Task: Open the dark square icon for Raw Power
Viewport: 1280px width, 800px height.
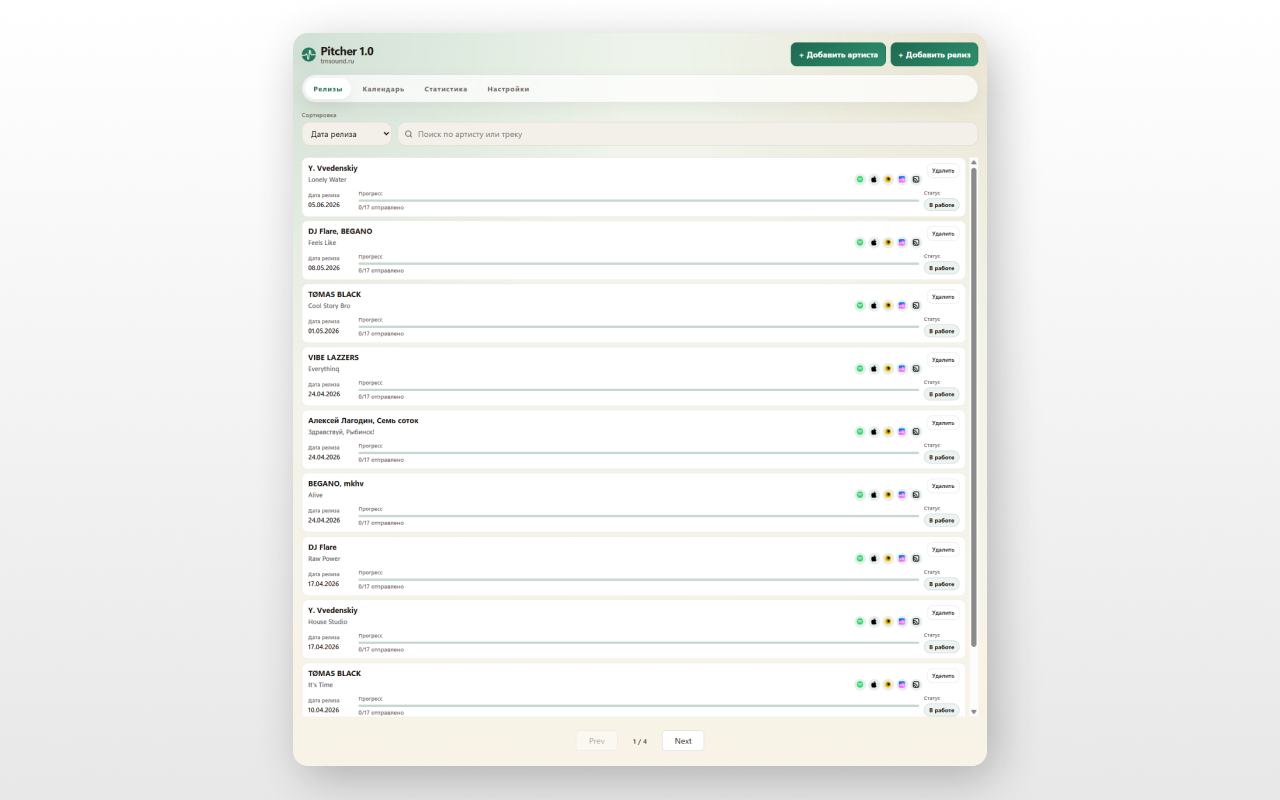Action: pyautogui.click(x=915, y=558)
